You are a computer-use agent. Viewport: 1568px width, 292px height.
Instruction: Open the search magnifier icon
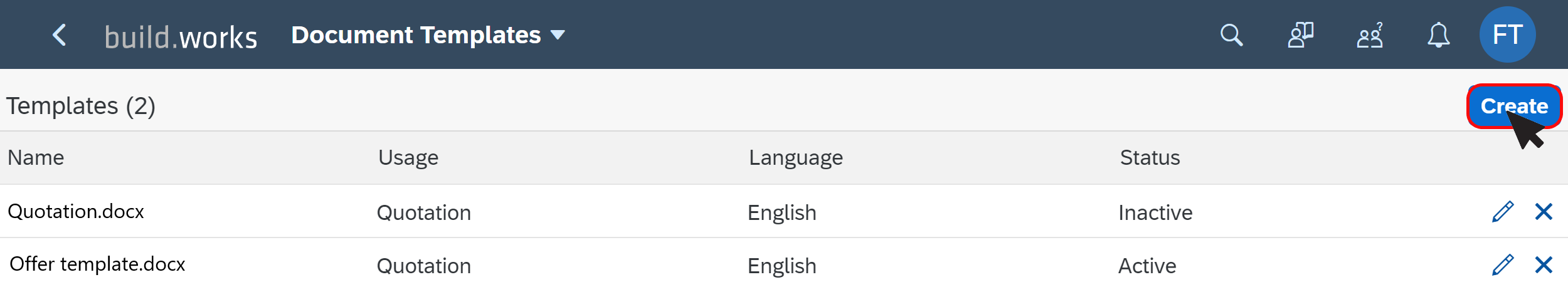[x=1231, y=35]
